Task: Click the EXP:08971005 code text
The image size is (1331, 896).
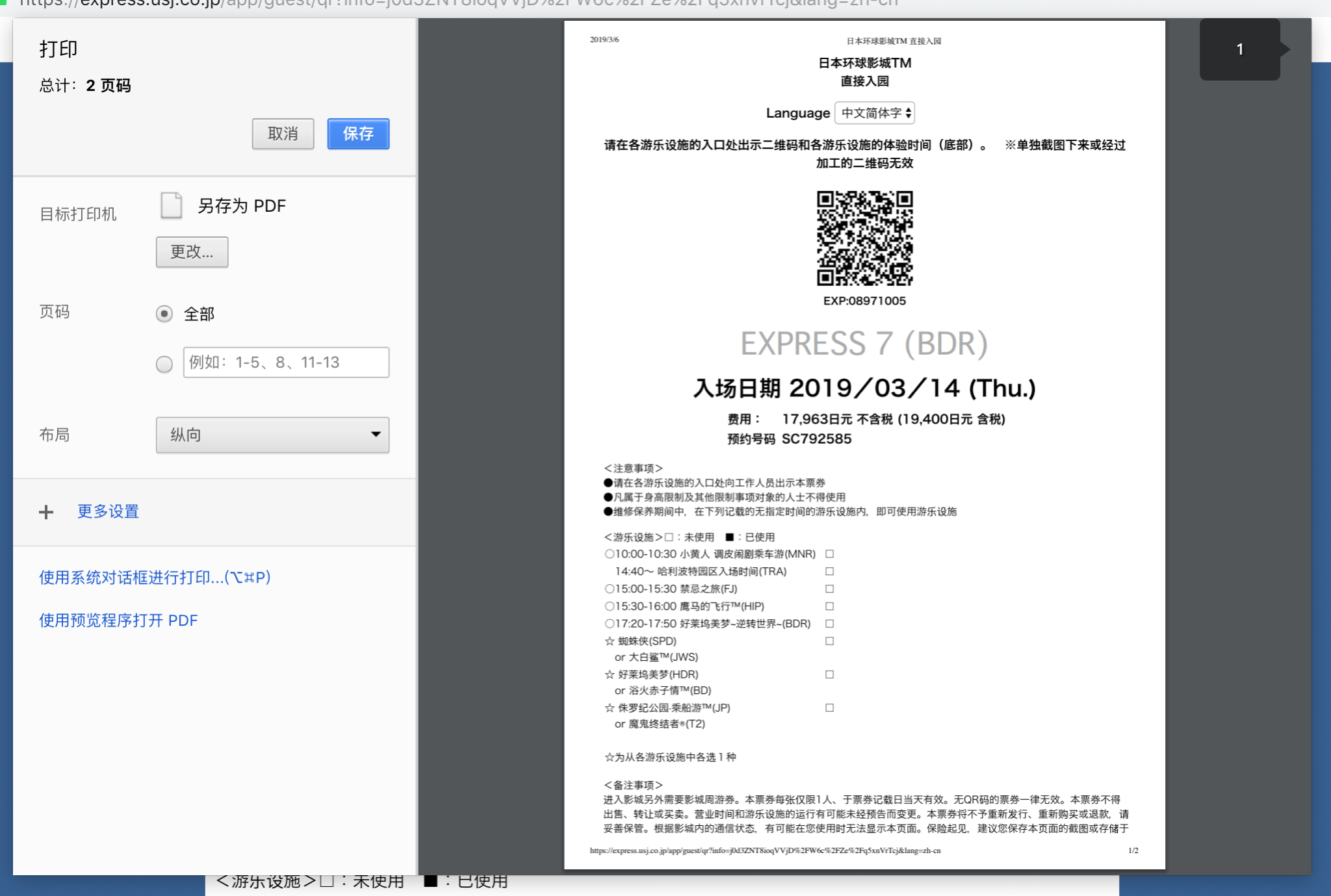Action: [864, 301]
